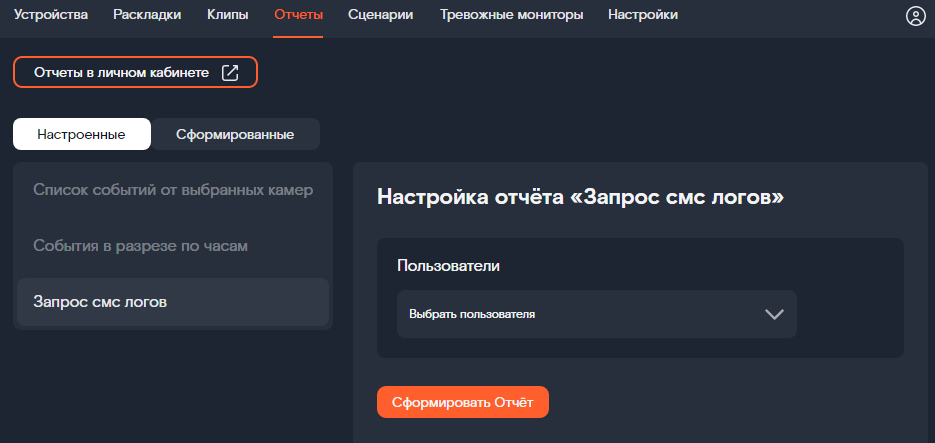Expand the user dropdown chevron arrow
Image resolution: width=935 pixels, height=443 pixels.
(773, 314)
